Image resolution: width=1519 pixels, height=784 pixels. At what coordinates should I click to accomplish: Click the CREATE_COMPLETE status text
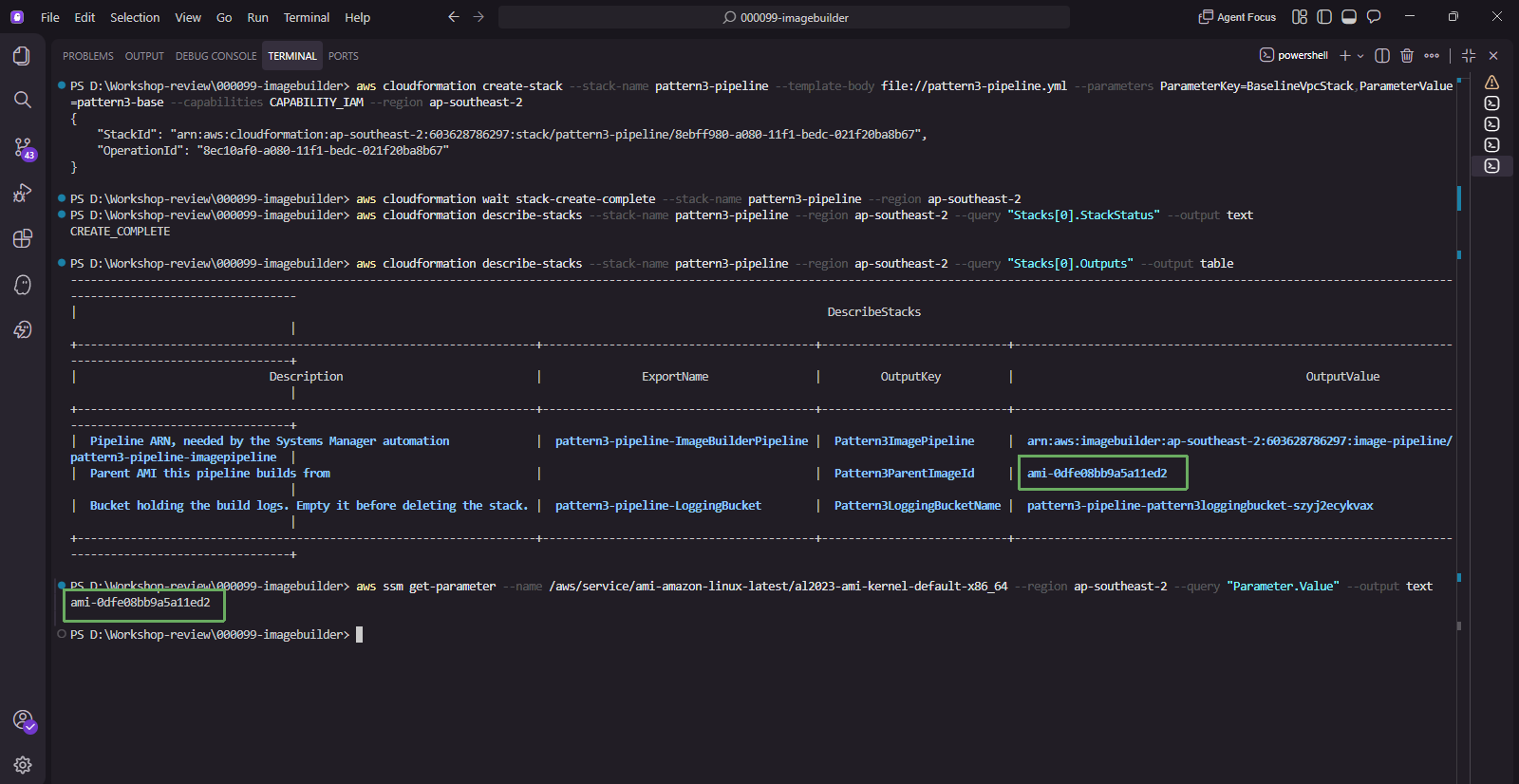pos(121,232)
